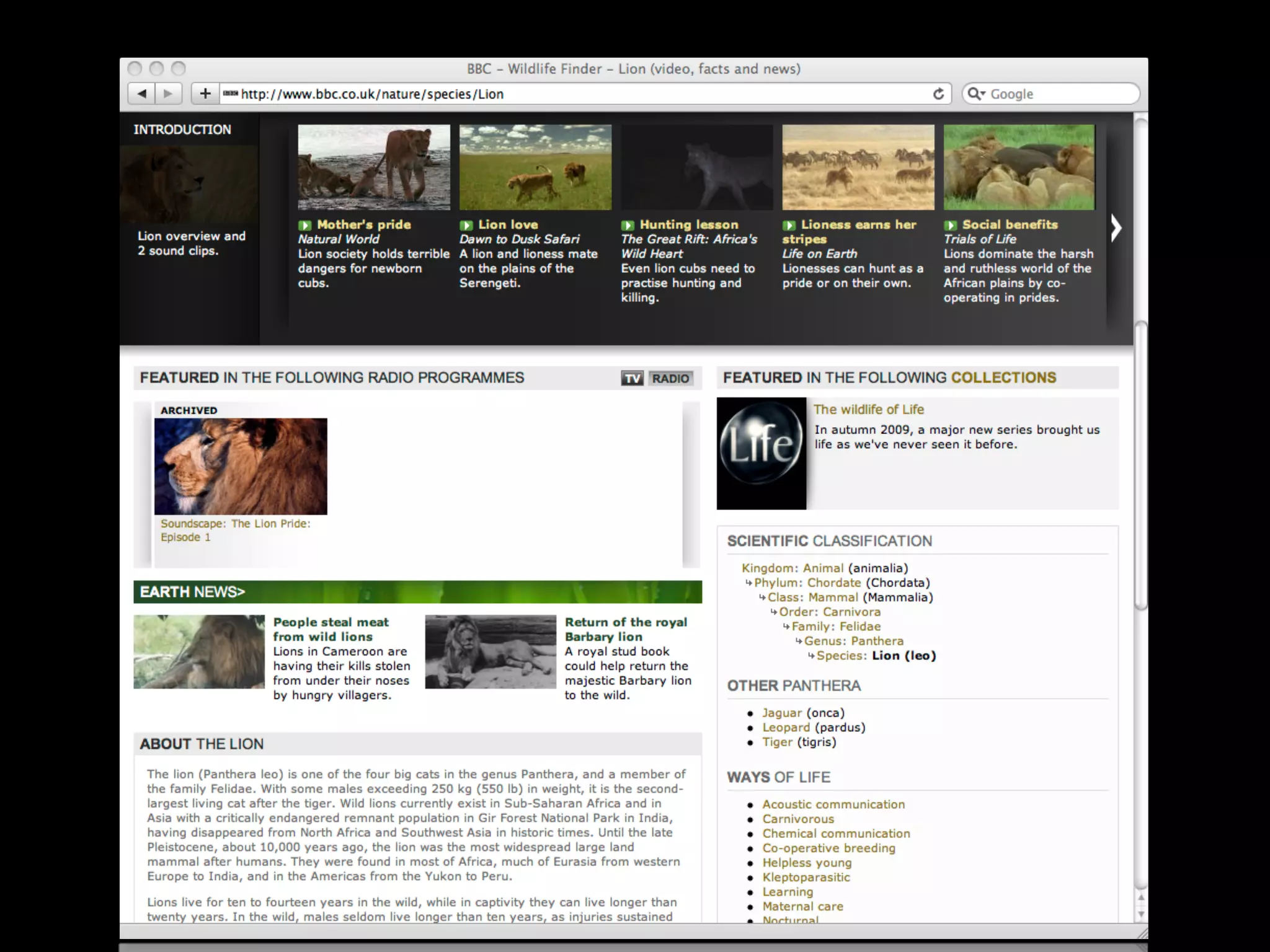The image size is (1270, 952).
Task: Click the browser forward arrow button
Action: [x=168, y=94]
